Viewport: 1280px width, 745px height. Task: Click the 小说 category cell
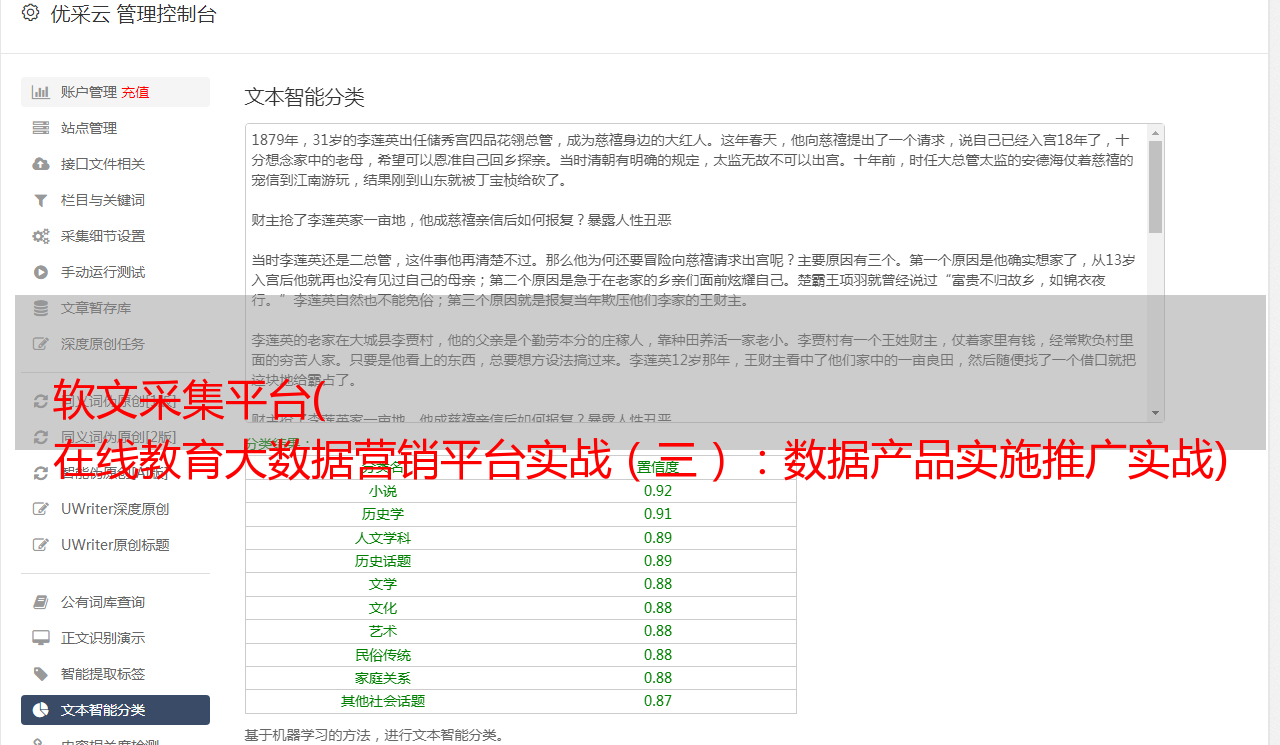pos(383,491)
